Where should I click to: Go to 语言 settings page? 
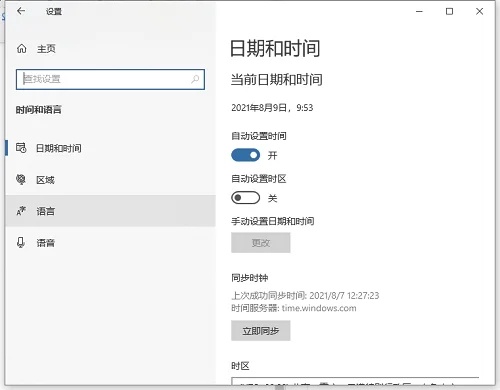[110, 211]
